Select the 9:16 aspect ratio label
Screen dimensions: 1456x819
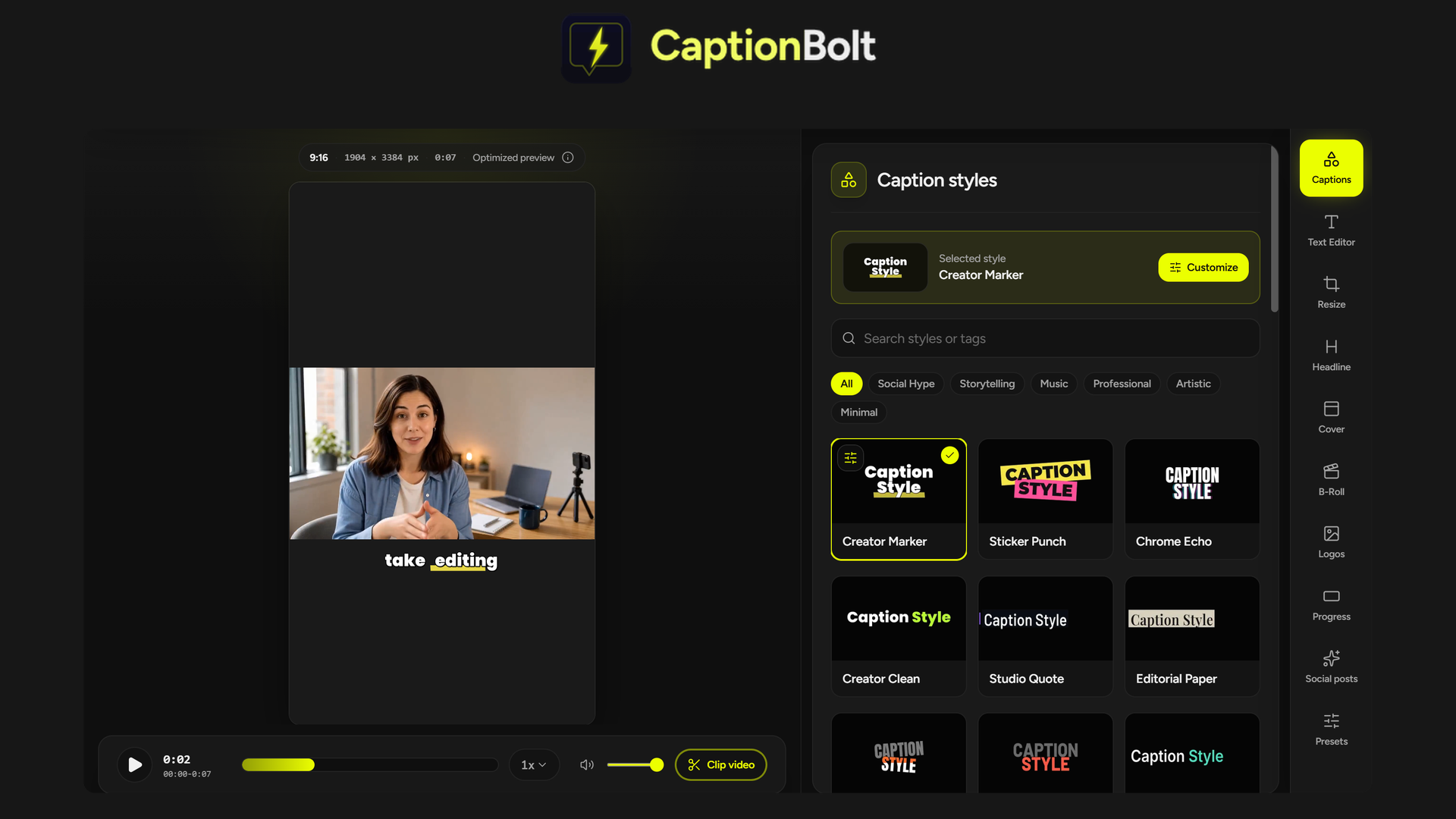point(318,158)
